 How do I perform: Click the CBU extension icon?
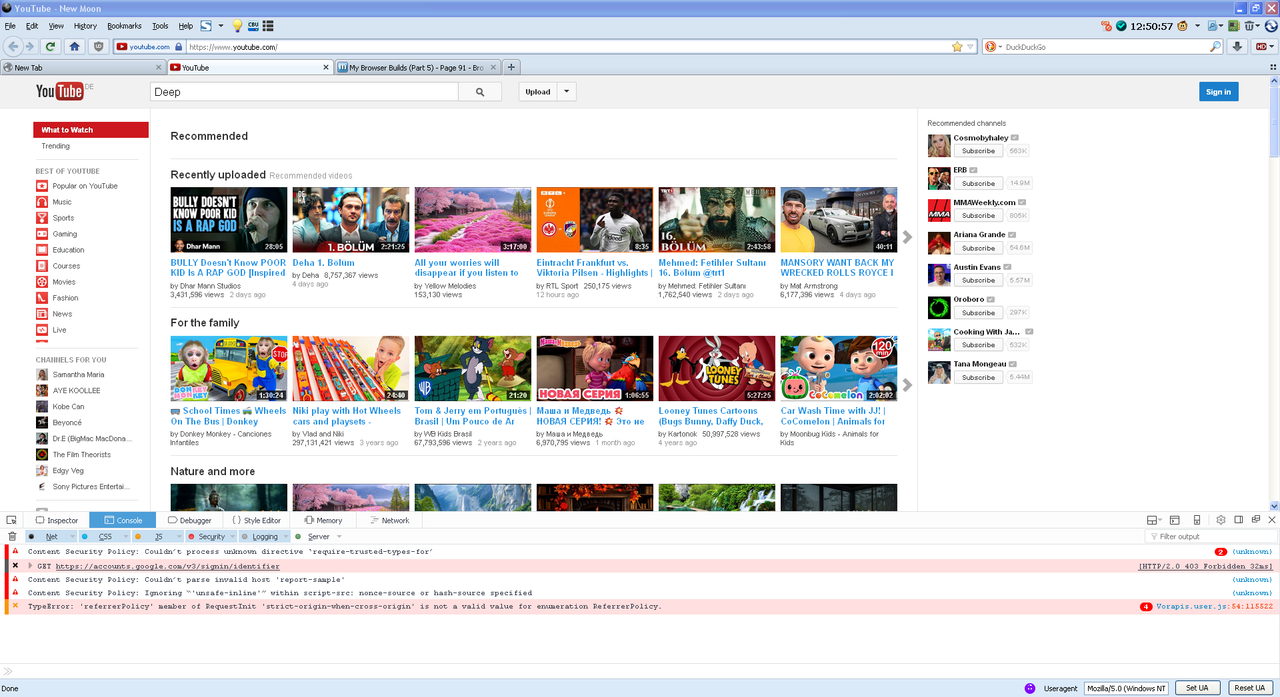(253, 25)
